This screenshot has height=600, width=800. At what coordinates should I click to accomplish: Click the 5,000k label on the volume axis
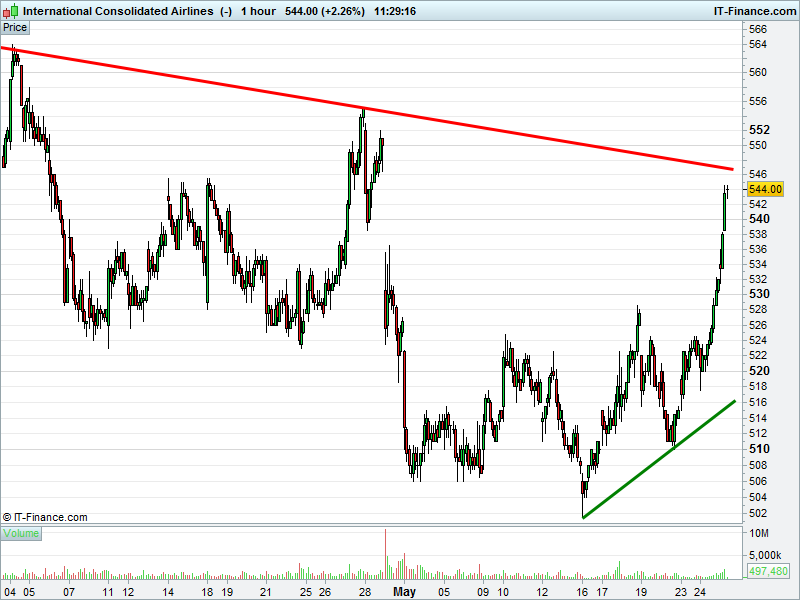click(x=765, y=555)
